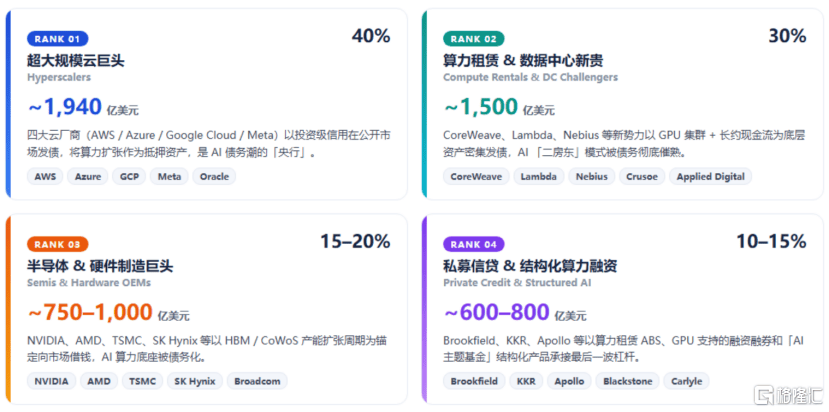Click the title 半导体 & 硬件制造巨头

point(100,266)
